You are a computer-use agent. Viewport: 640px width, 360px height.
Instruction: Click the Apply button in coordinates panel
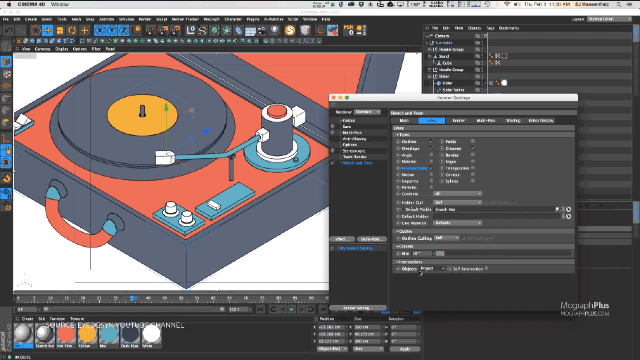coord(404,349)
